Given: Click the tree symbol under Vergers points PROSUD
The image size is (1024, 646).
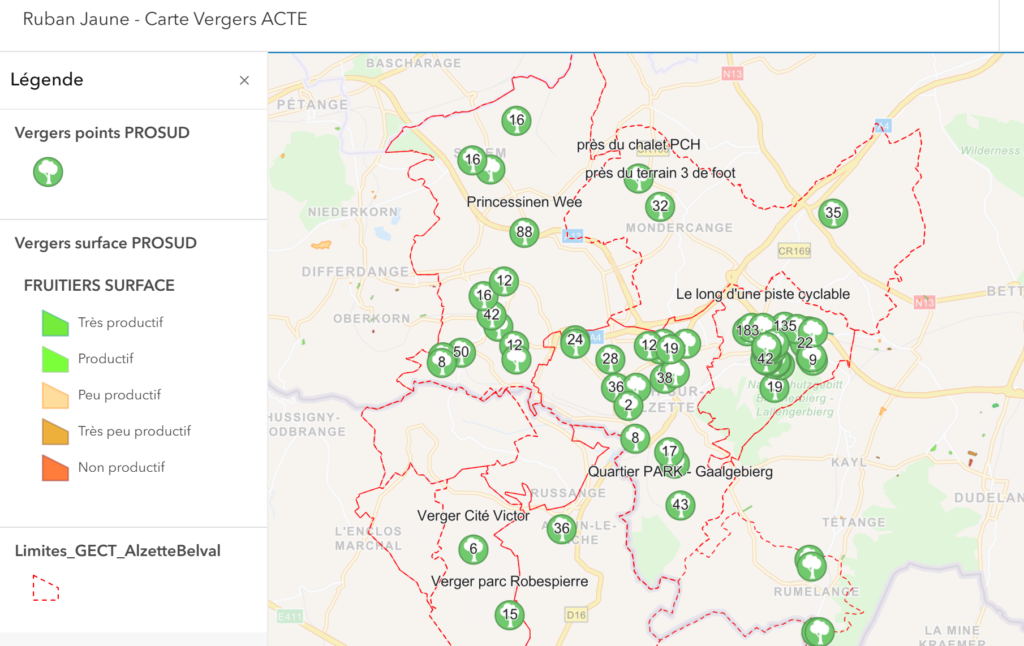Looking at the screenshot, I should [48, 172].
